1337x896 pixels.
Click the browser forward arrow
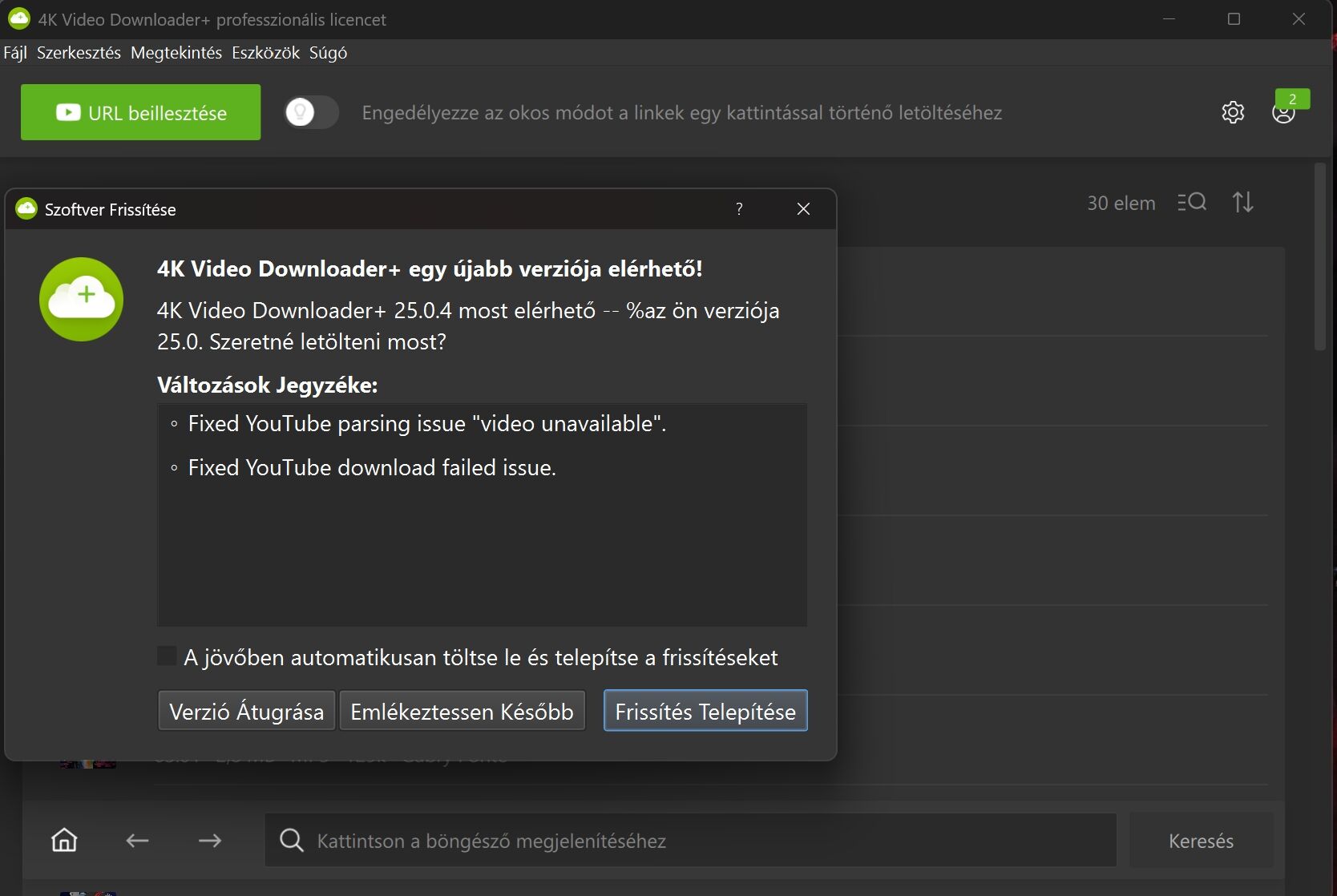coord(210,840)
